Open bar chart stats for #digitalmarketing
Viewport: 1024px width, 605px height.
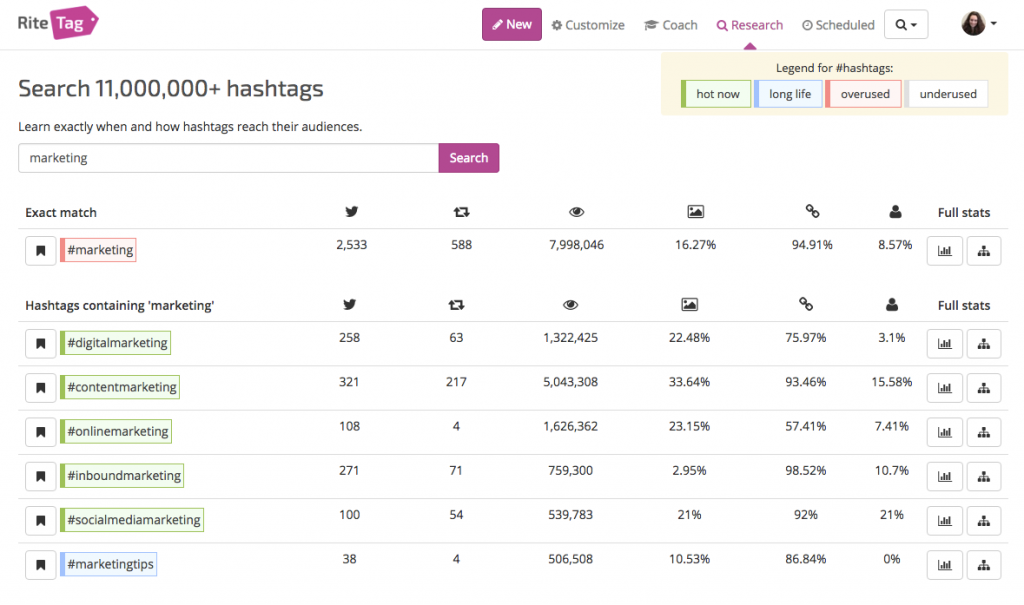point(944,344)
